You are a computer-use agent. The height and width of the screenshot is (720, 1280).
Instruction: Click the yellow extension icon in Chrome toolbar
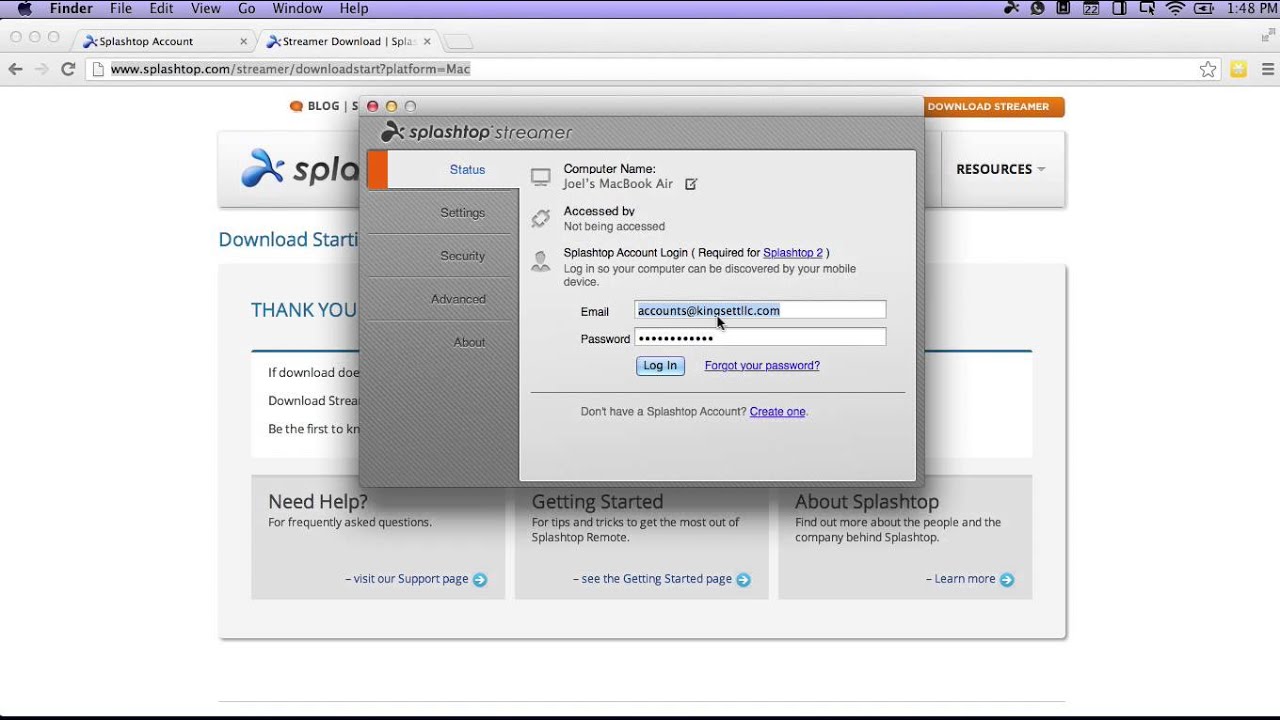tap(1238, 69)
